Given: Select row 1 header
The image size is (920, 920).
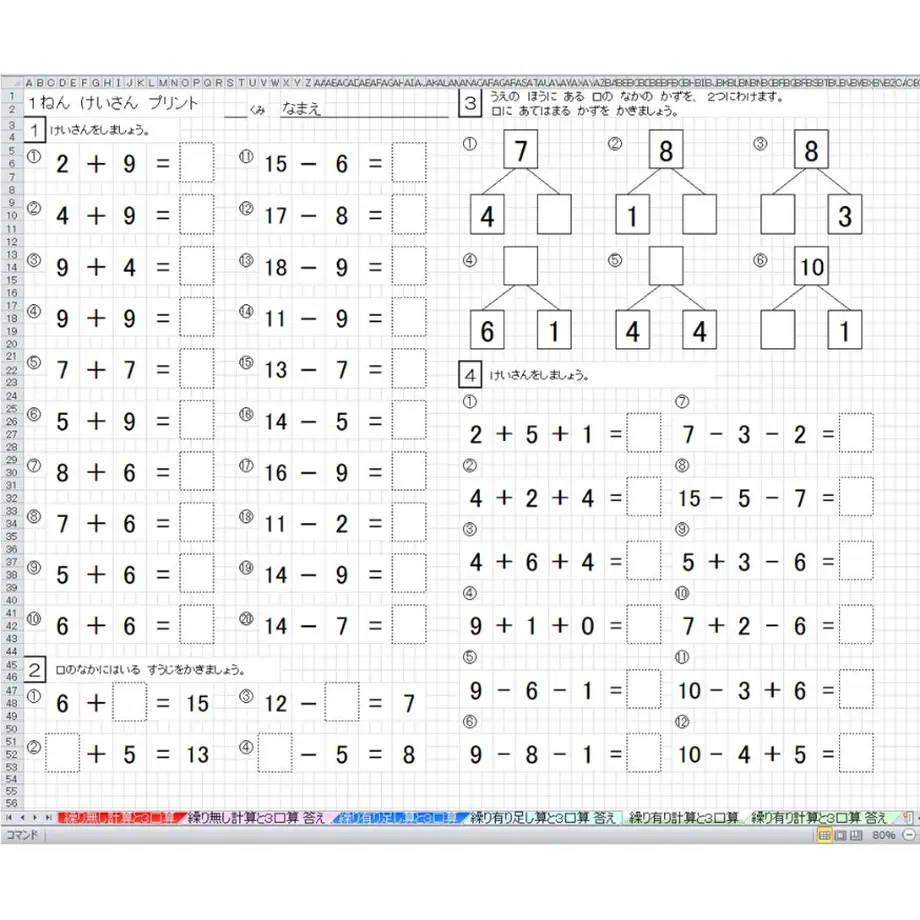Looking at the screenshot, I should coord(12,96).
